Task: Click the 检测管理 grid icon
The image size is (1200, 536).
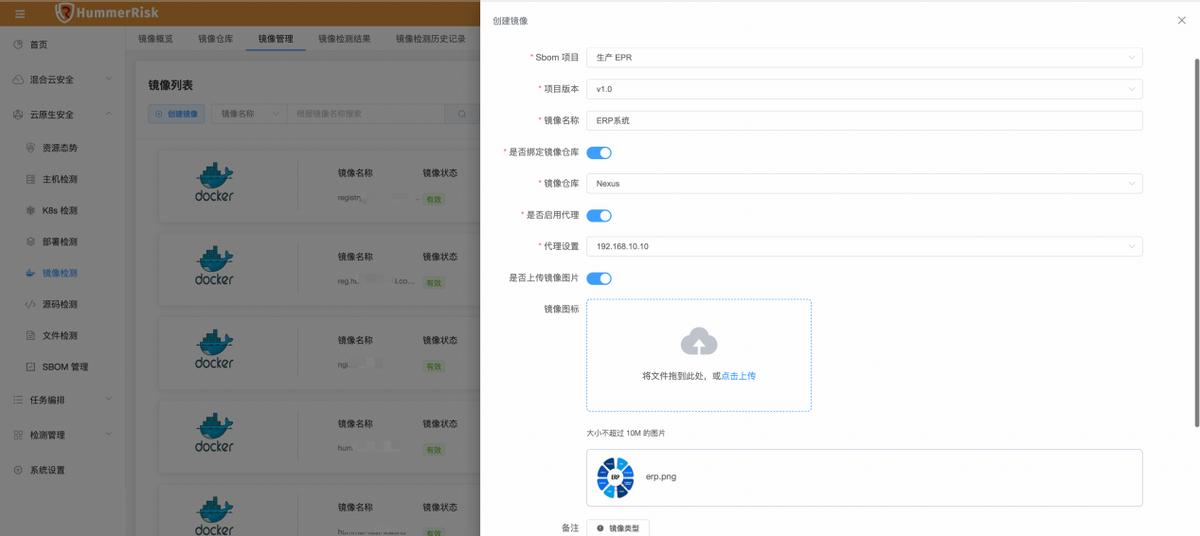Action: (x=19, y=435)
